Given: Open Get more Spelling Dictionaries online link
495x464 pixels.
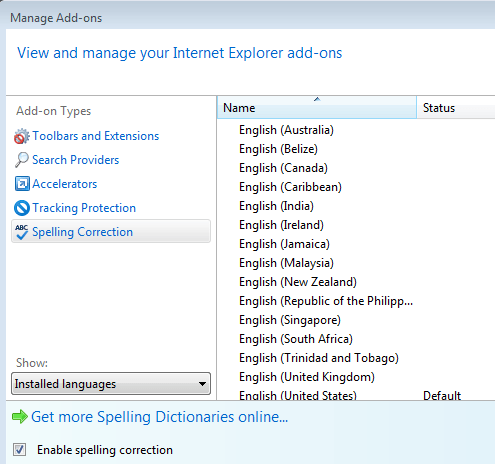Looking at the screenshot, I should (159, 417).
